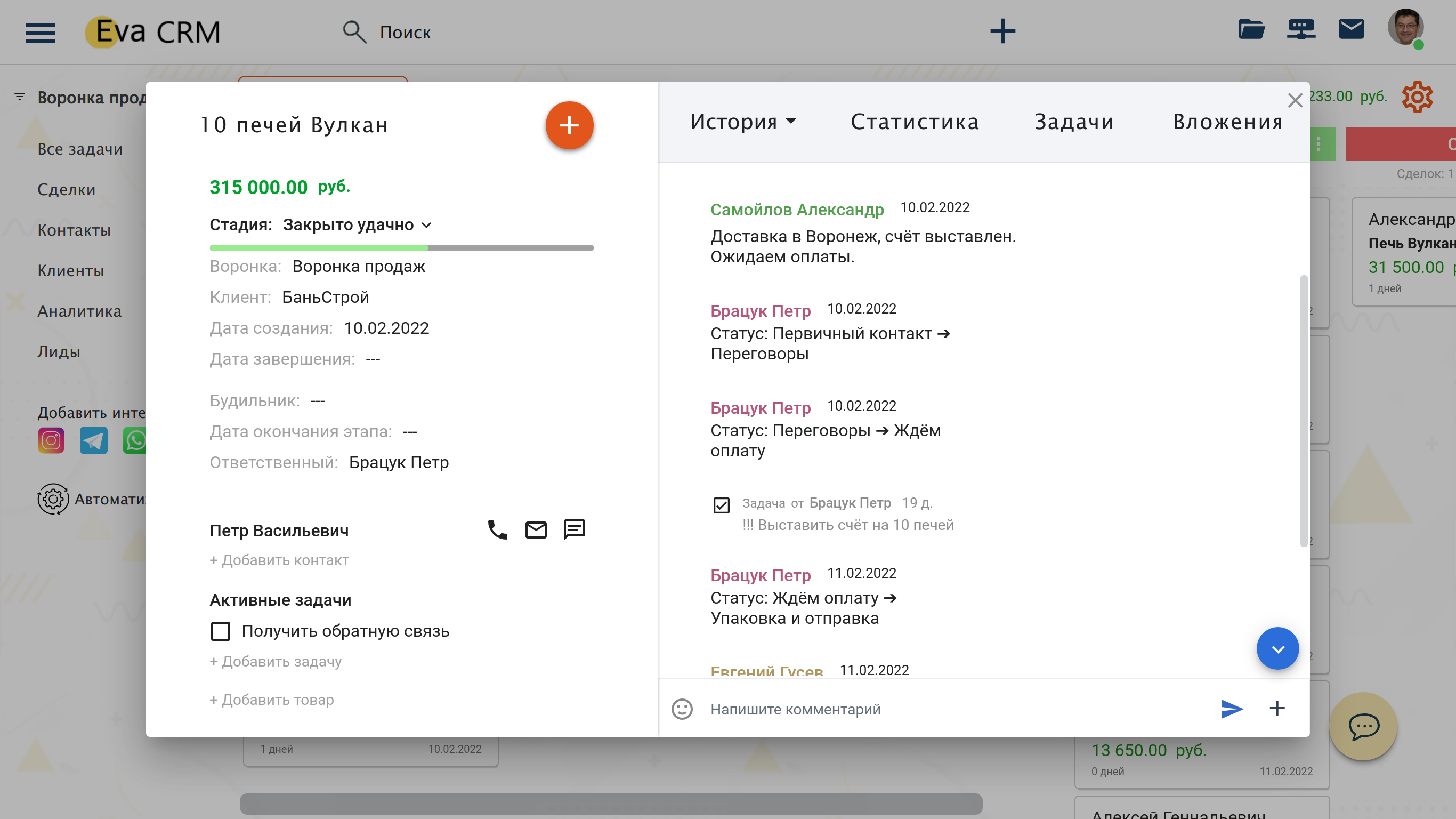Check the Получить обратную связь task checkbox
This screenshot has width=1456, height=819.
point(221,631)
